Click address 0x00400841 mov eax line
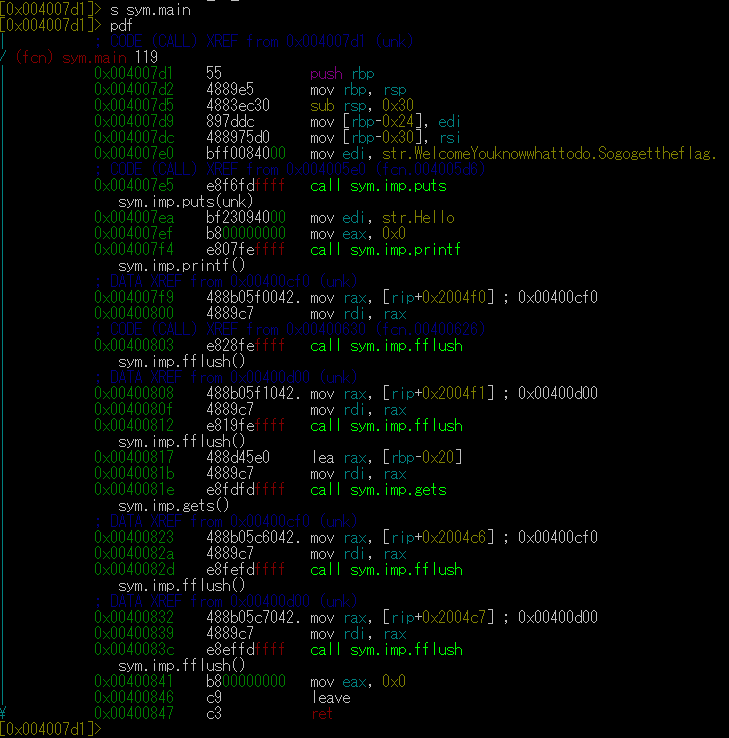Screen dimensions: 729x738 pos(250,682)
